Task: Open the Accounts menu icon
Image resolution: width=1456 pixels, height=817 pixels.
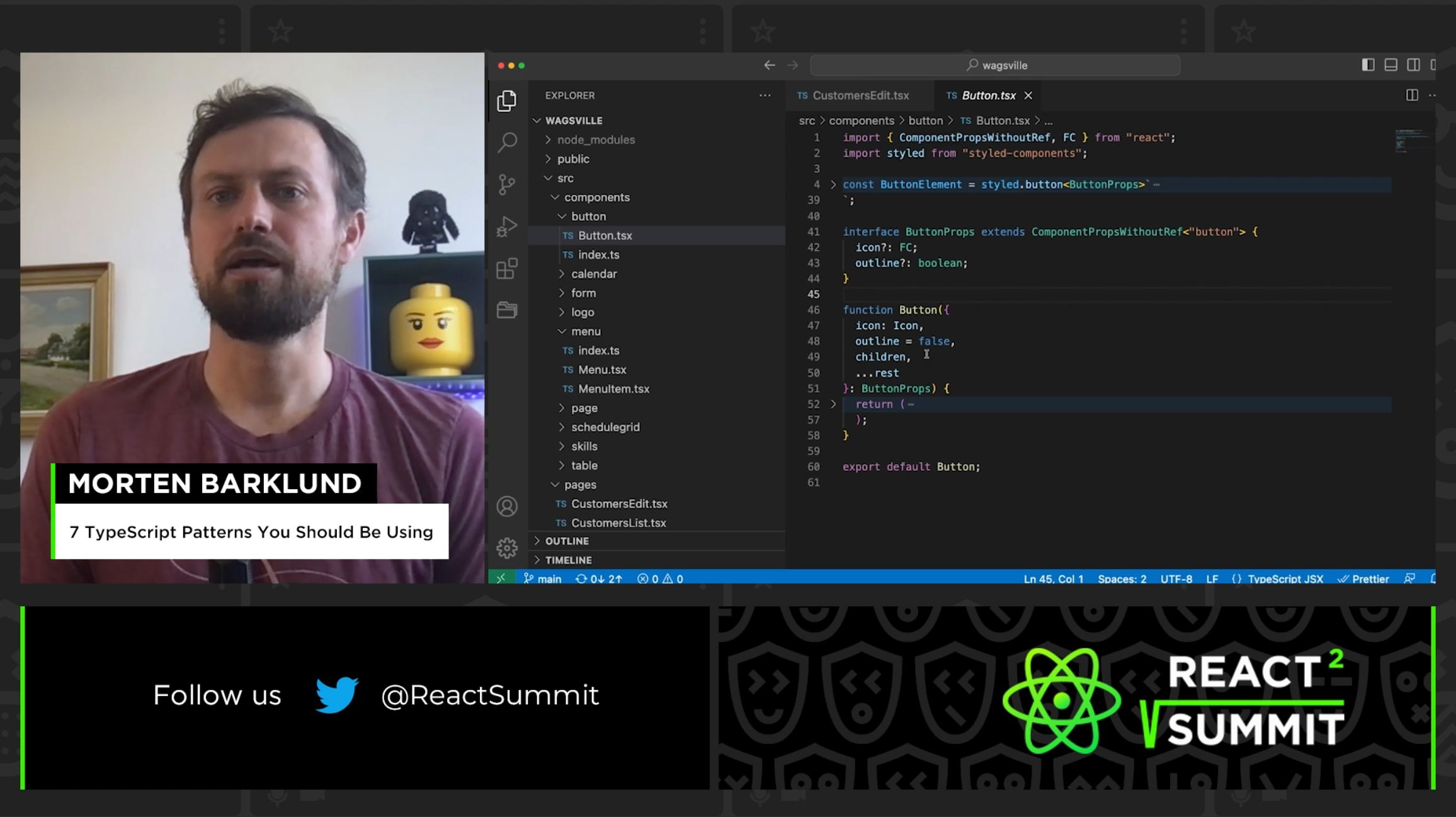Action: (x=507, y=506)
